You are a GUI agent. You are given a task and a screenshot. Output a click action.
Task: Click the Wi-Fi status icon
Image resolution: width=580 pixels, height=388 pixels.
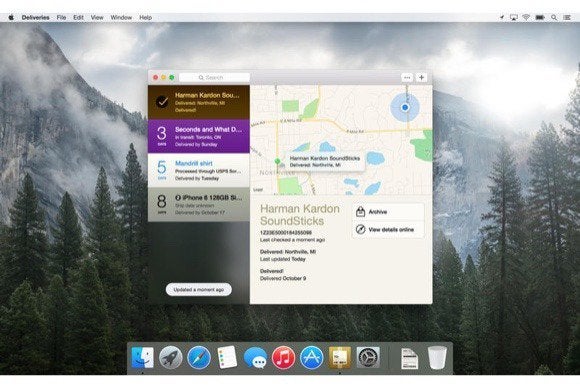coord(526,17)
